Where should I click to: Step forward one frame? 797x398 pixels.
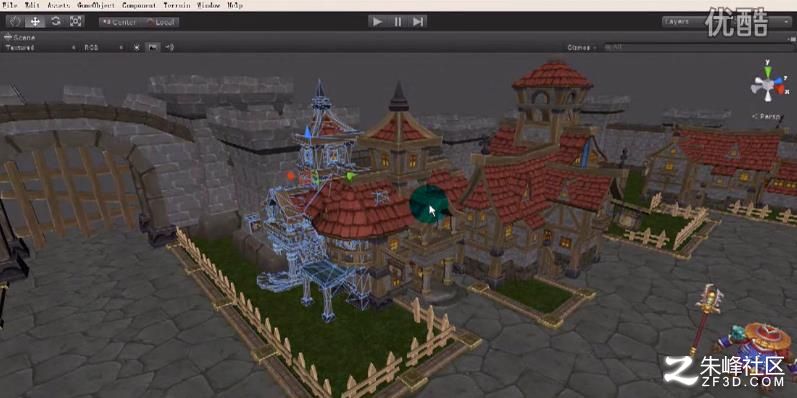pyautogui.click(x=417, y=21)
